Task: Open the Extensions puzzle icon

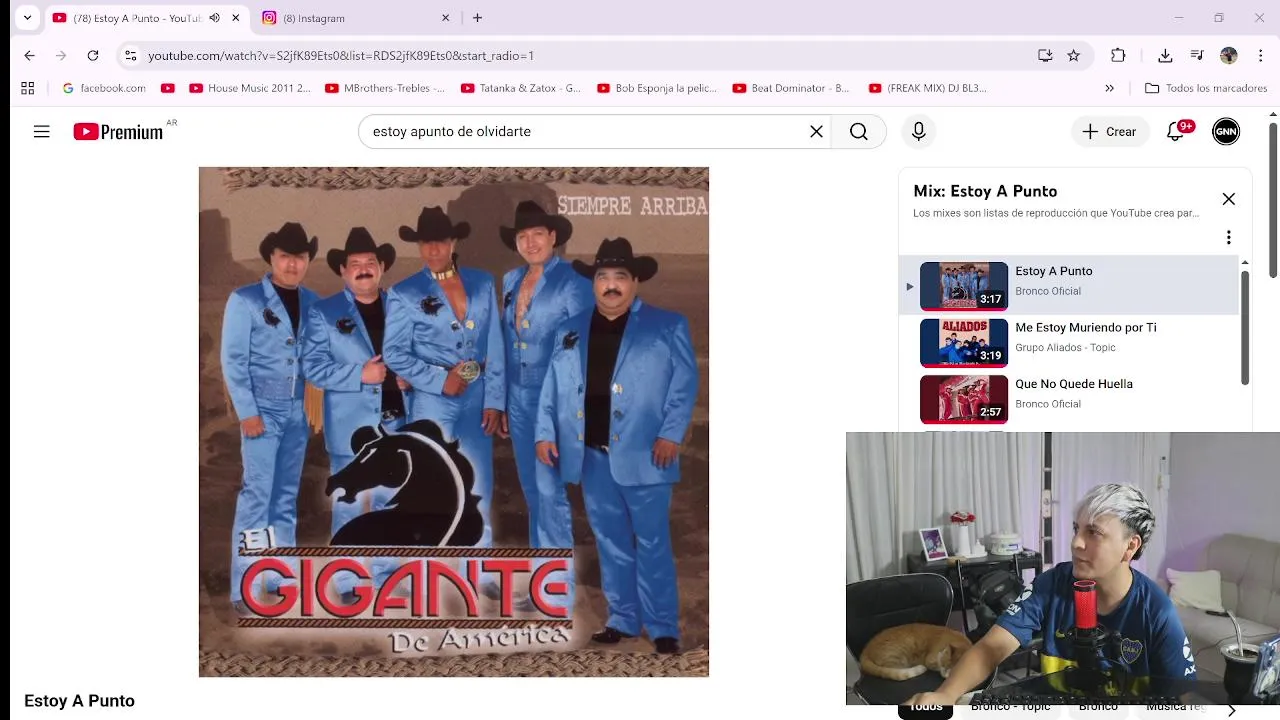Action: coord(1118,56)
